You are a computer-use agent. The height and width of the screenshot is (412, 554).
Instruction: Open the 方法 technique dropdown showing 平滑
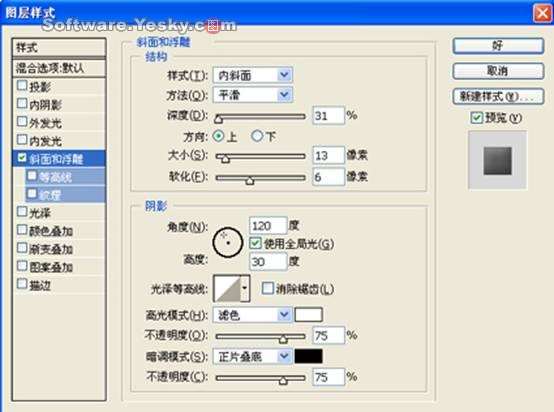[253, 95]
